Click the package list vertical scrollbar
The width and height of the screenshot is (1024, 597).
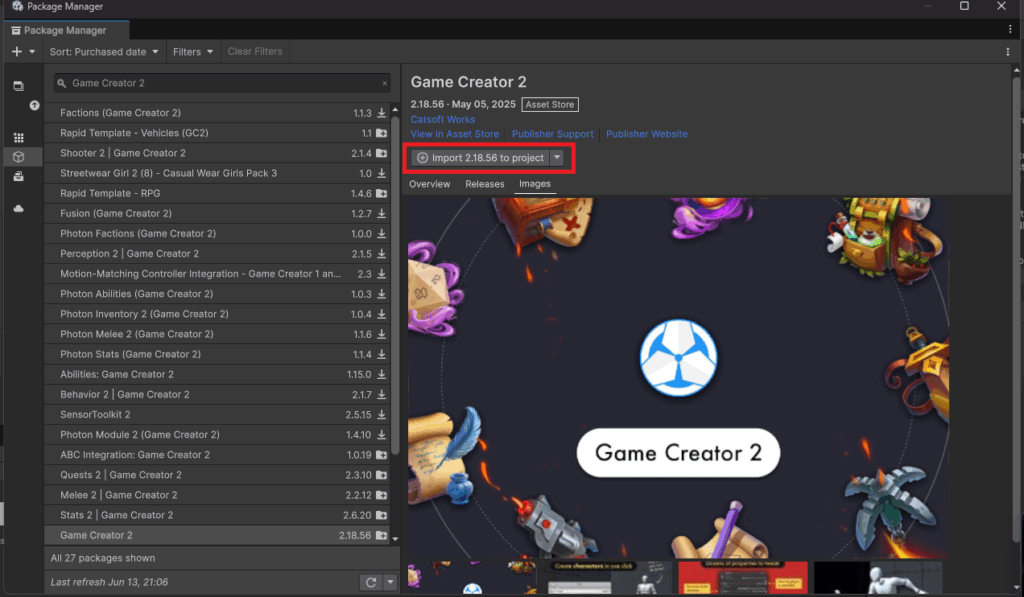pos(395,287)
